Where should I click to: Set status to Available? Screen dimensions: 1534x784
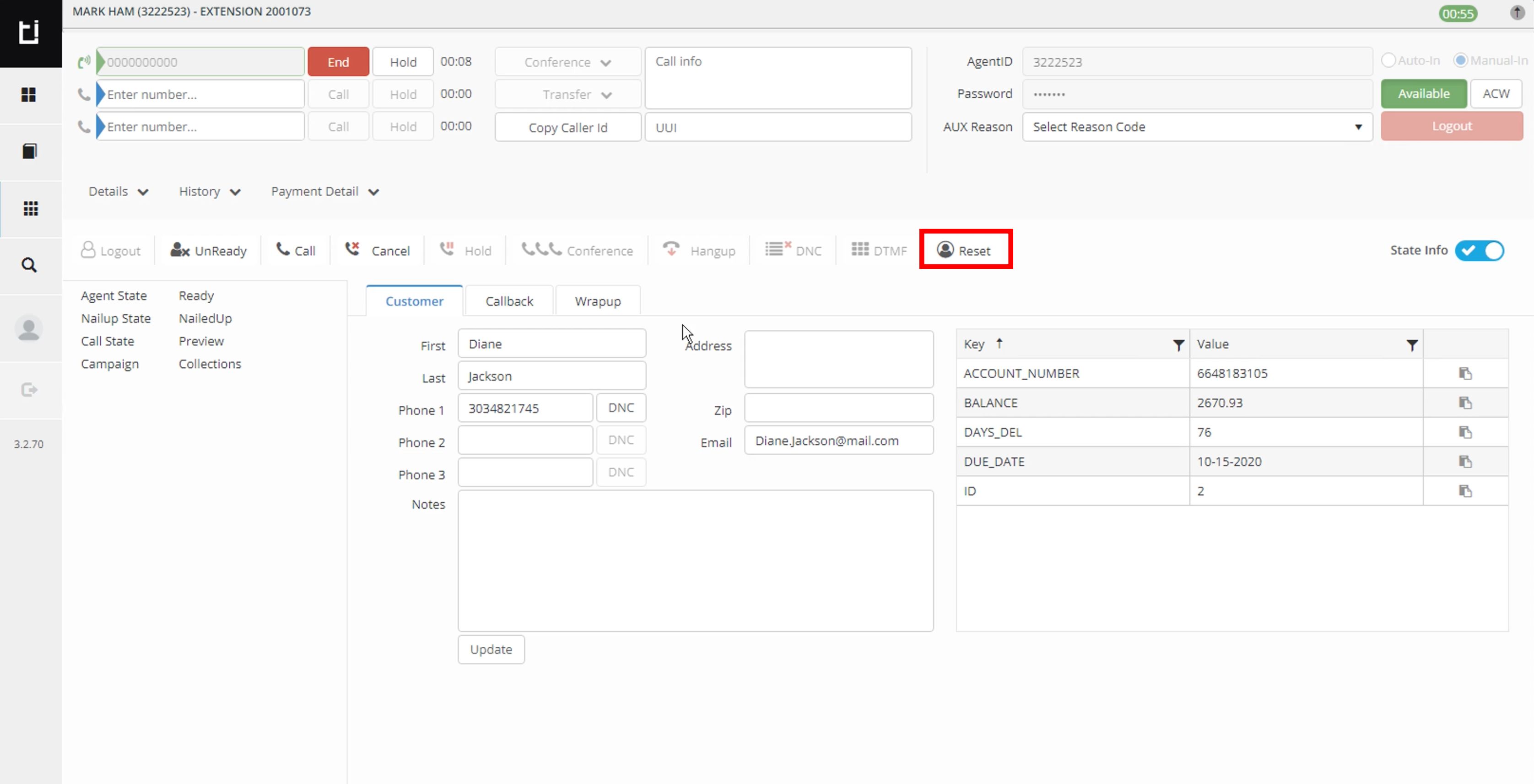pyautogui.click(x=1424, y=94)
